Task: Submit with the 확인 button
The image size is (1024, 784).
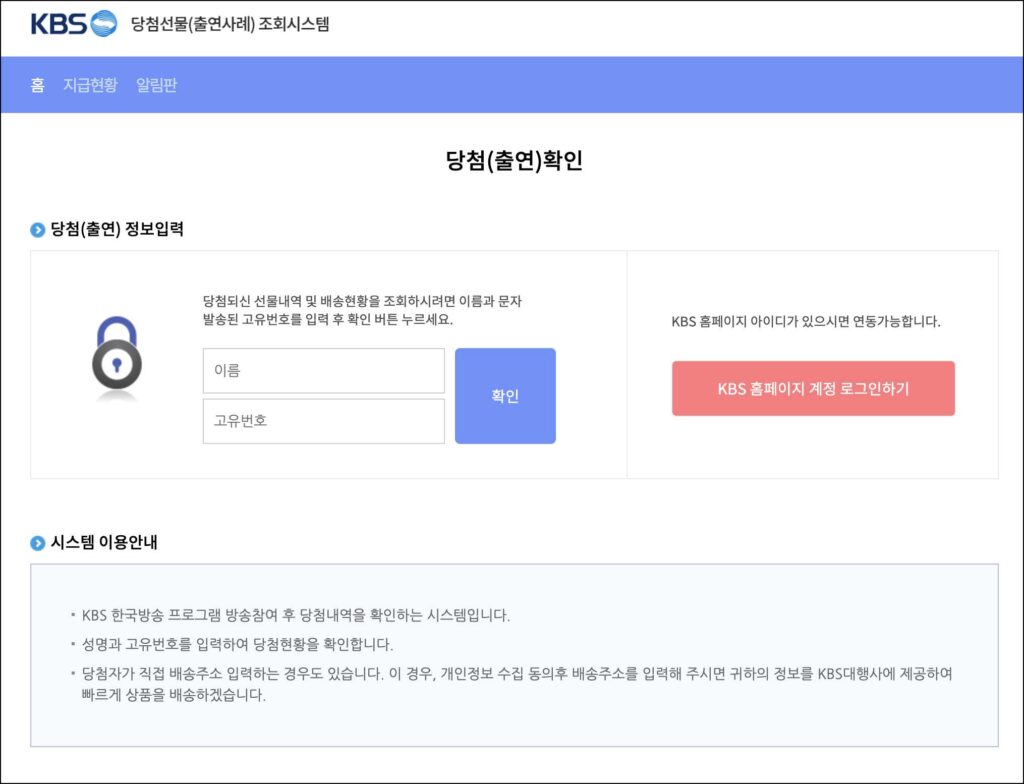Action: [x=505, y=396]
